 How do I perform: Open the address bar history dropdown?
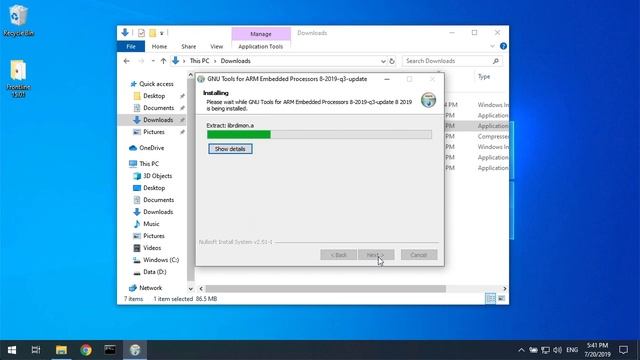pos(383,61)
